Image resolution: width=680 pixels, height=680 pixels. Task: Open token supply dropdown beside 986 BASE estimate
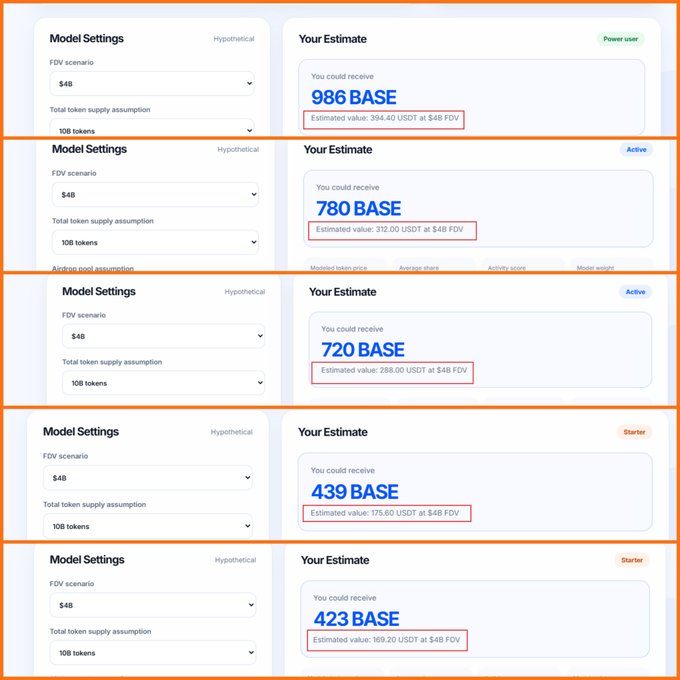[151, 128]
